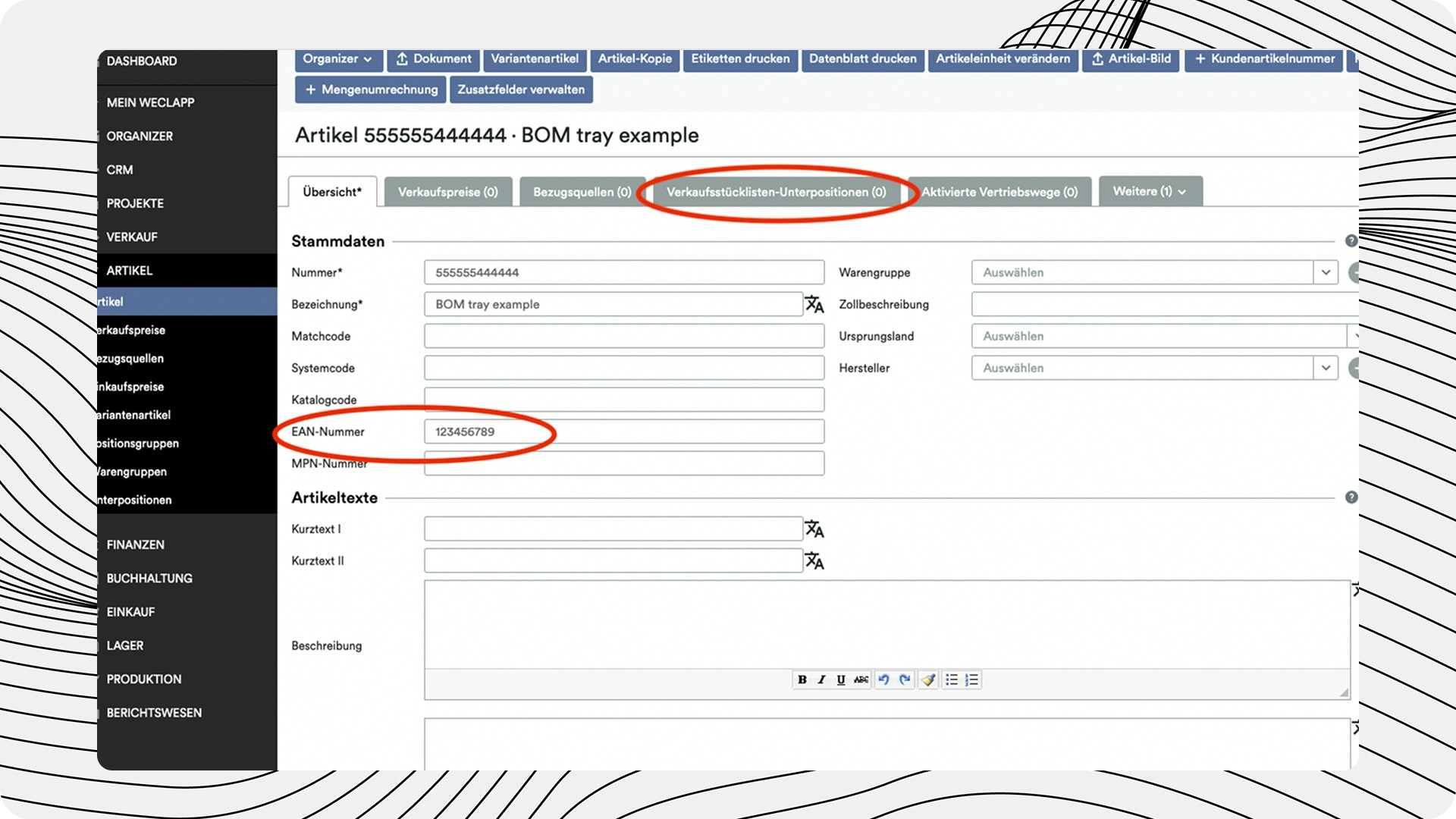Click the Zollbeschreibung input field

[x=1165, y=304]
